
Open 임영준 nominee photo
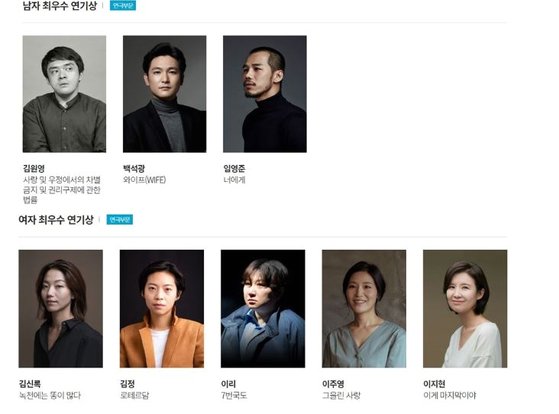coord(265,94)
